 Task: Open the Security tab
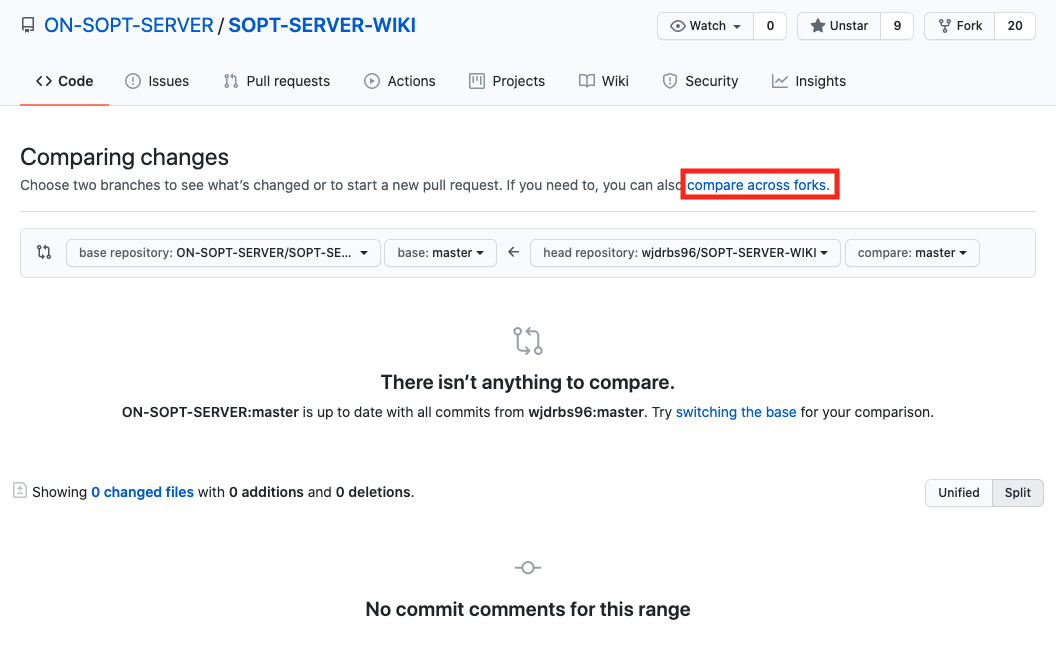(700, 81)
